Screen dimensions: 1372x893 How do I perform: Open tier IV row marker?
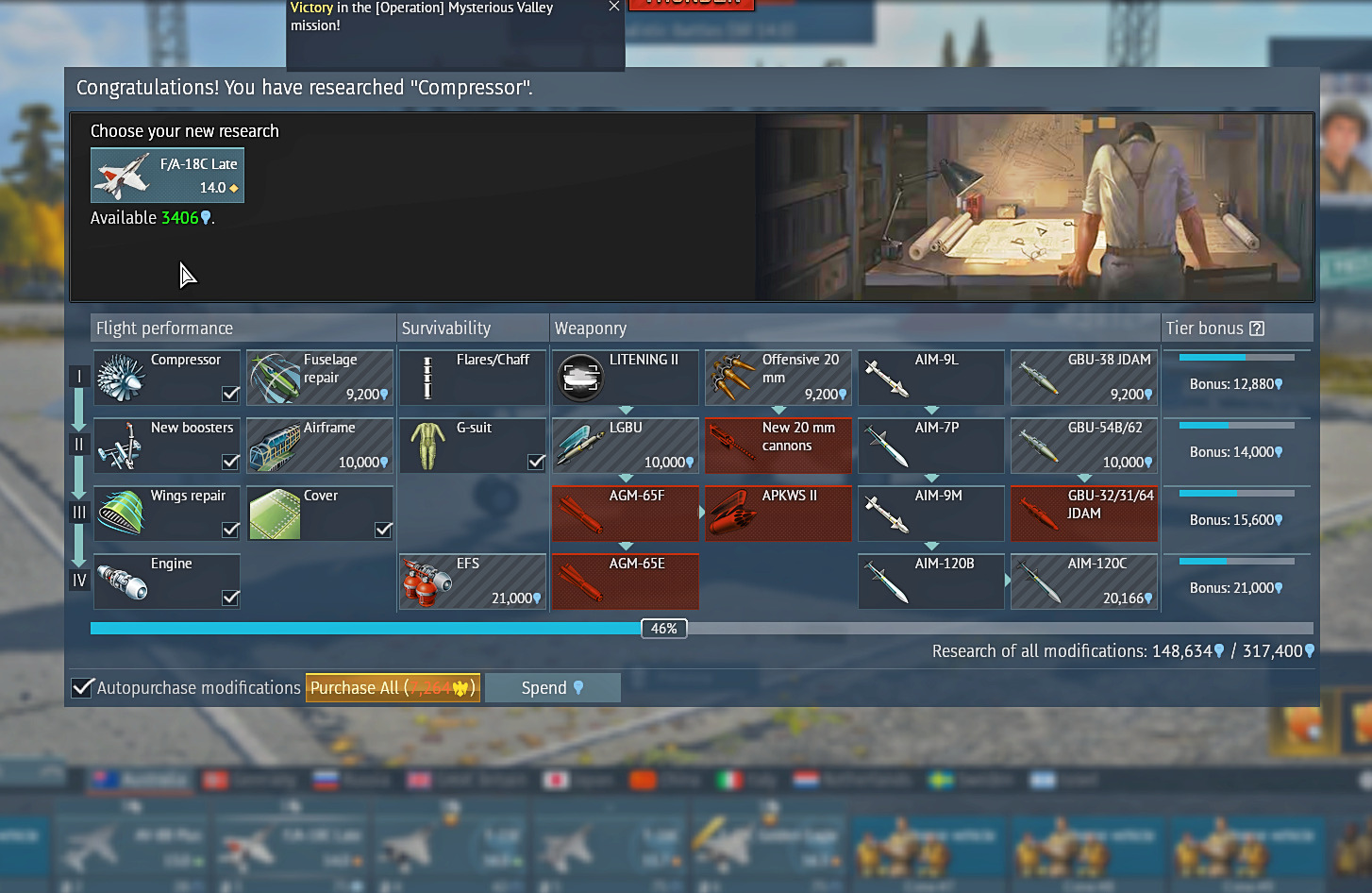(79, 581)
